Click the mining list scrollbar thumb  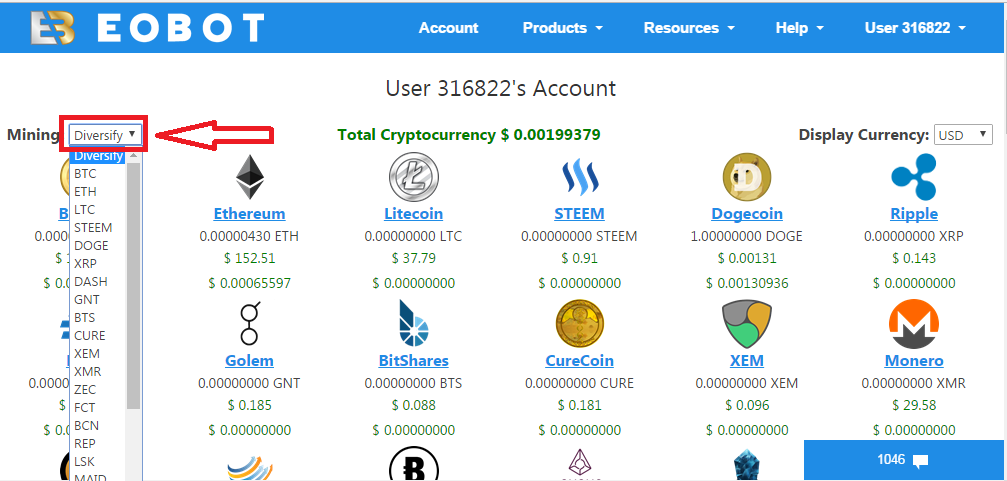134,285
